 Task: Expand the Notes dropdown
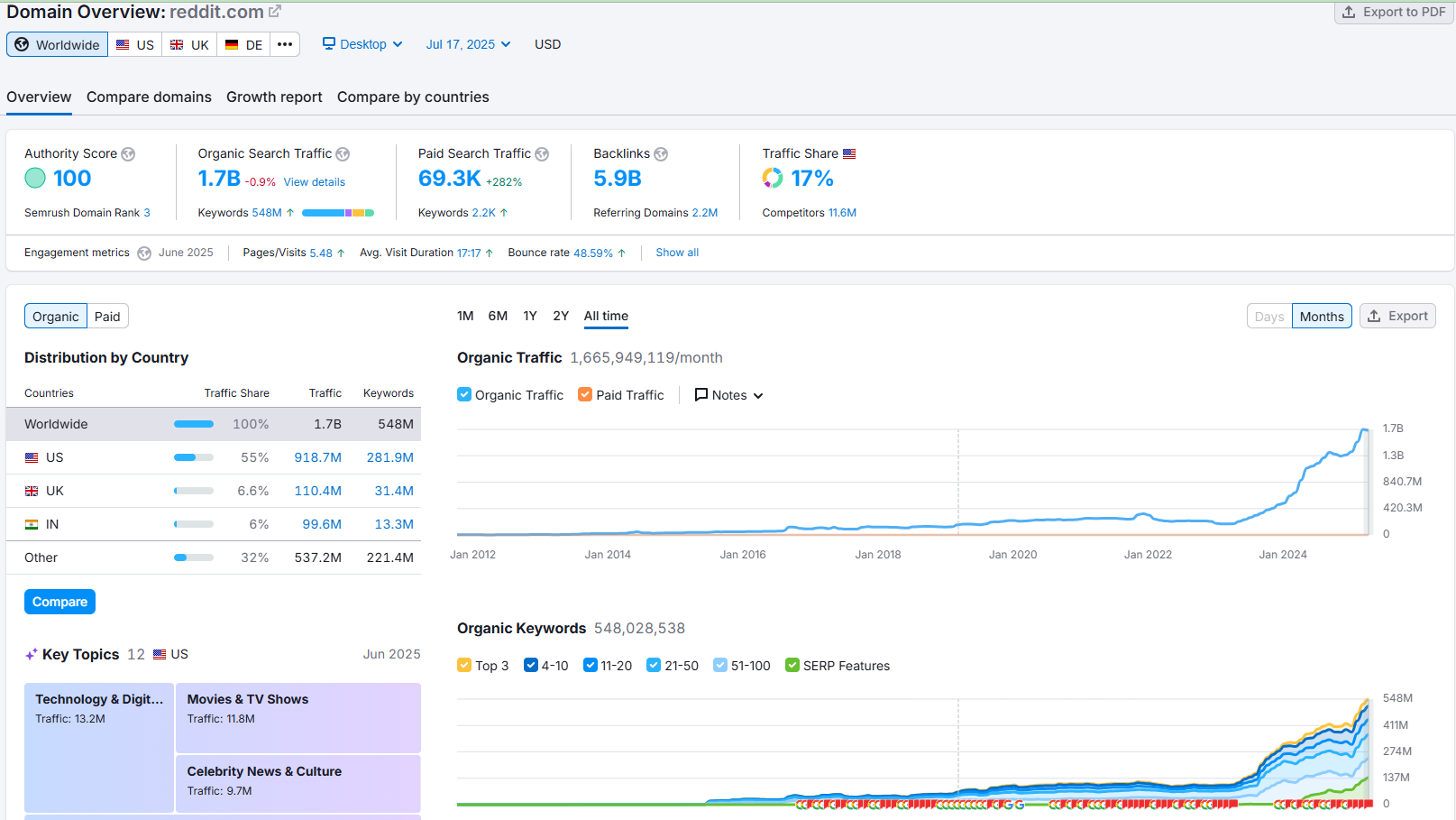click(728, 395)
